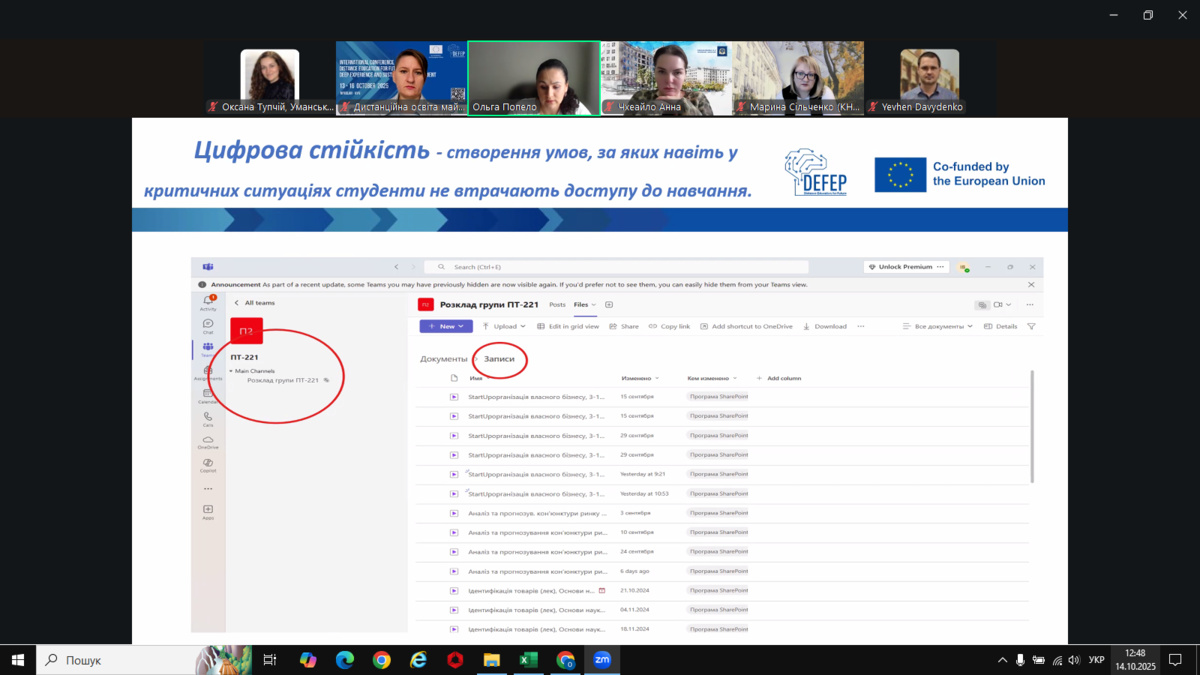Open Chat in the Teams sidebar

[208, 326]
